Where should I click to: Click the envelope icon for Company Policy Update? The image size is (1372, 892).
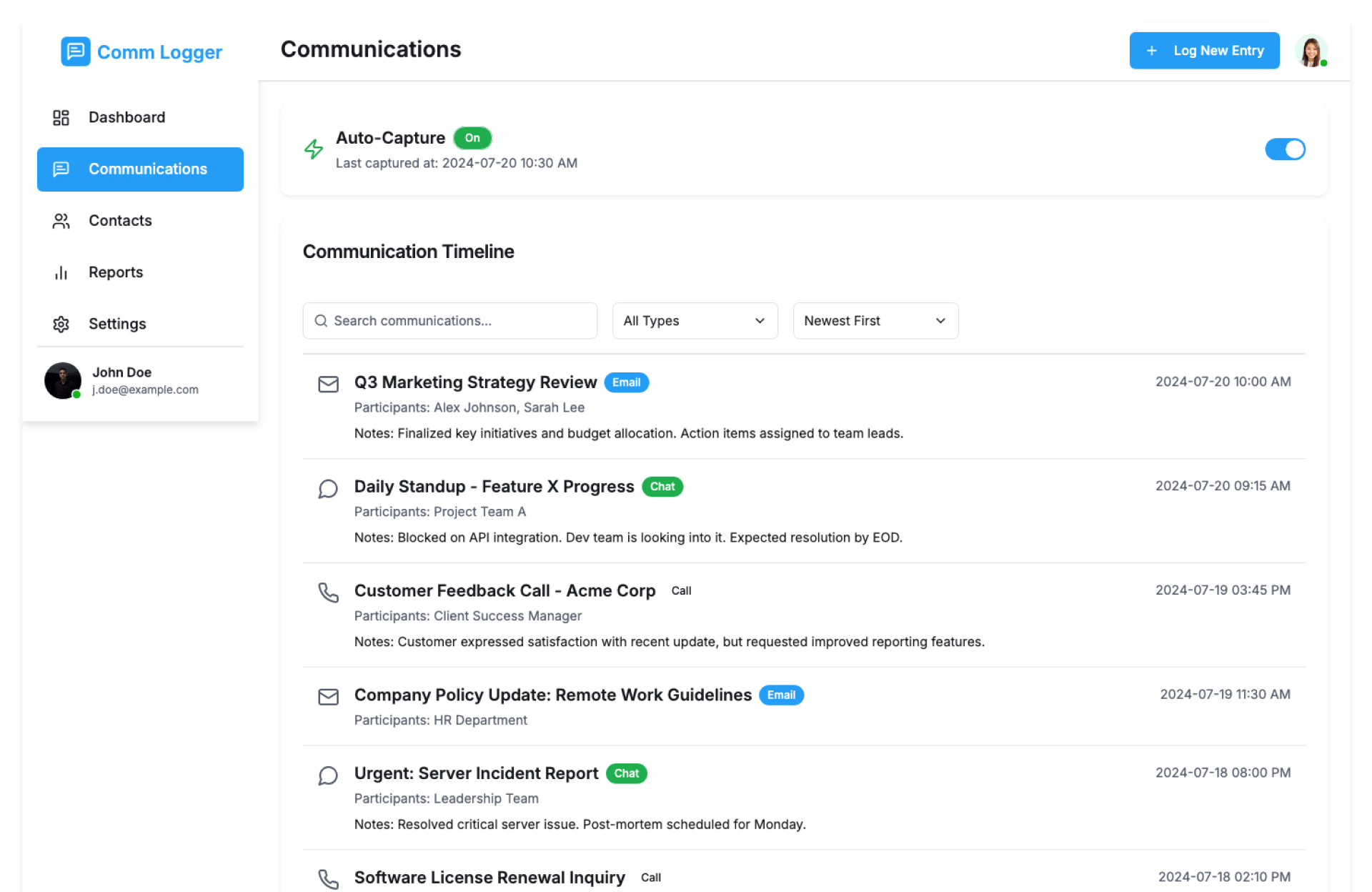click(328, 697)
